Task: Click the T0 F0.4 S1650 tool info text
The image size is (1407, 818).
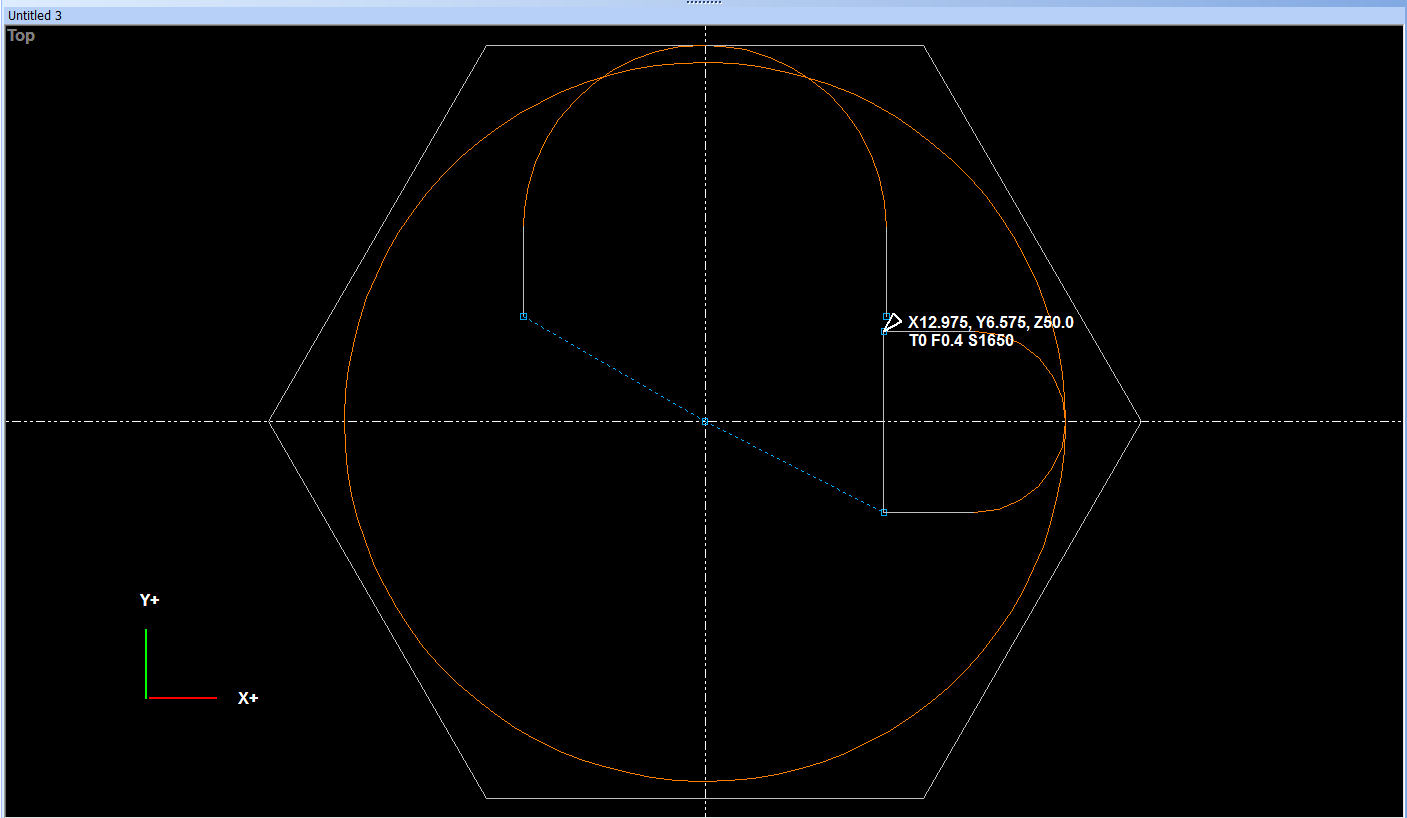Action: [x=960, y=340]
